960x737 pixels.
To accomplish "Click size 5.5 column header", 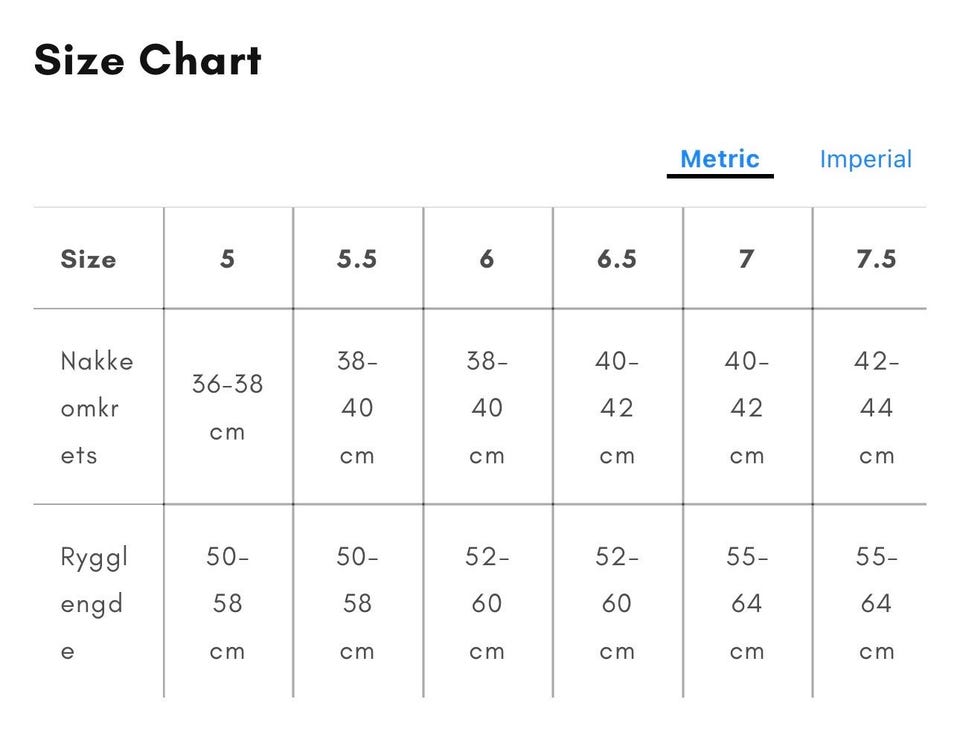I will coord(357,259).
